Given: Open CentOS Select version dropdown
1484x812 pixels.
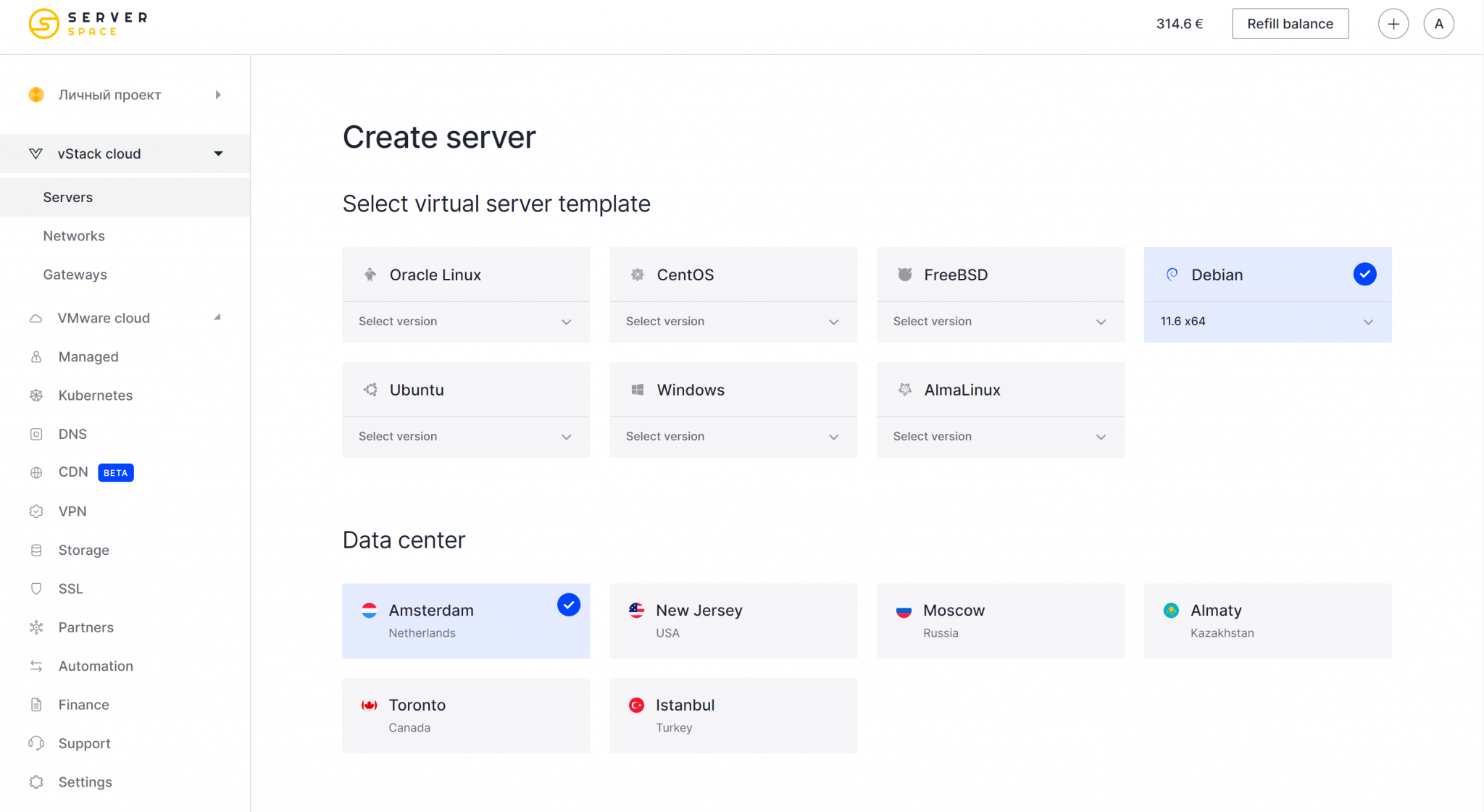Looking at the screenshot, I should [x=733, y=322].
